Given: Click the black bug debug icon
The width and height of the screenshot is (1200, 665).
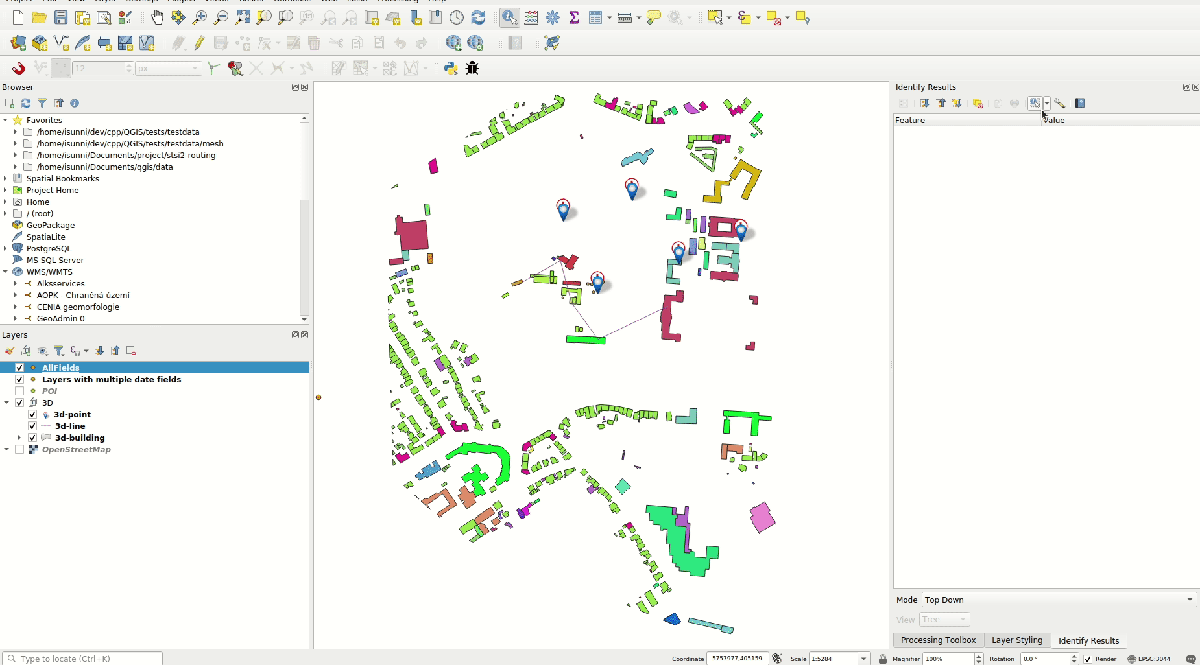Looking at the screenshot, I should pyautogui.click(x=471, y=68).
